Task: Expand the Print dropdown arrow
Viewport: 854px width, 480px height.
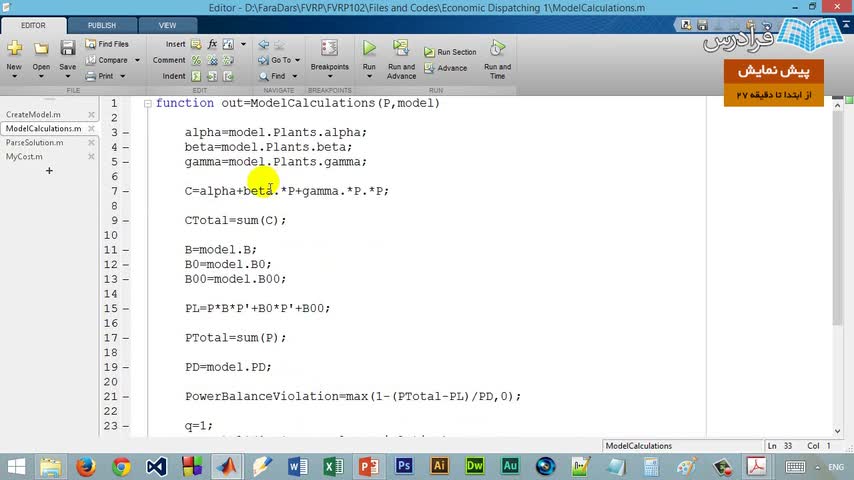Action: [123, 76]
